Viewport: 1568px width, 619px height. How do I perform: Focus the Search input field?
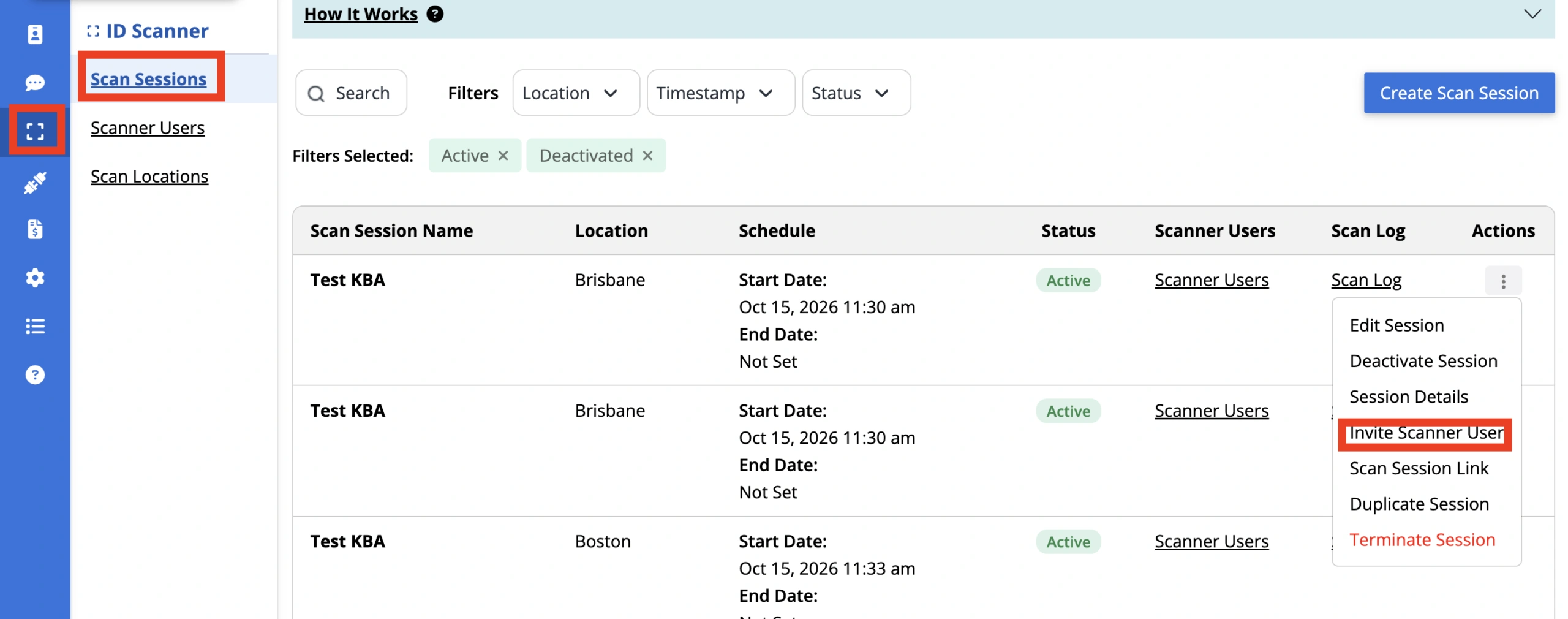click(352, 93)
